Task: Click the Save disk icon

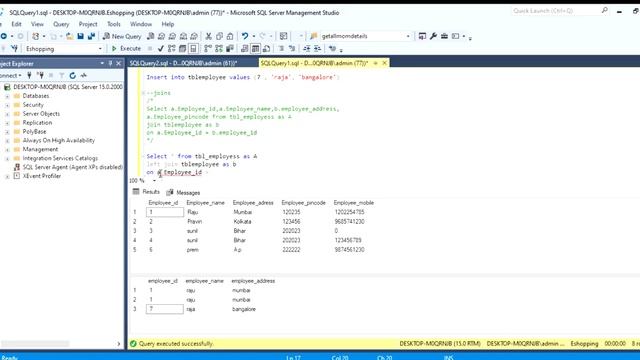Action: tap(80, 36)
